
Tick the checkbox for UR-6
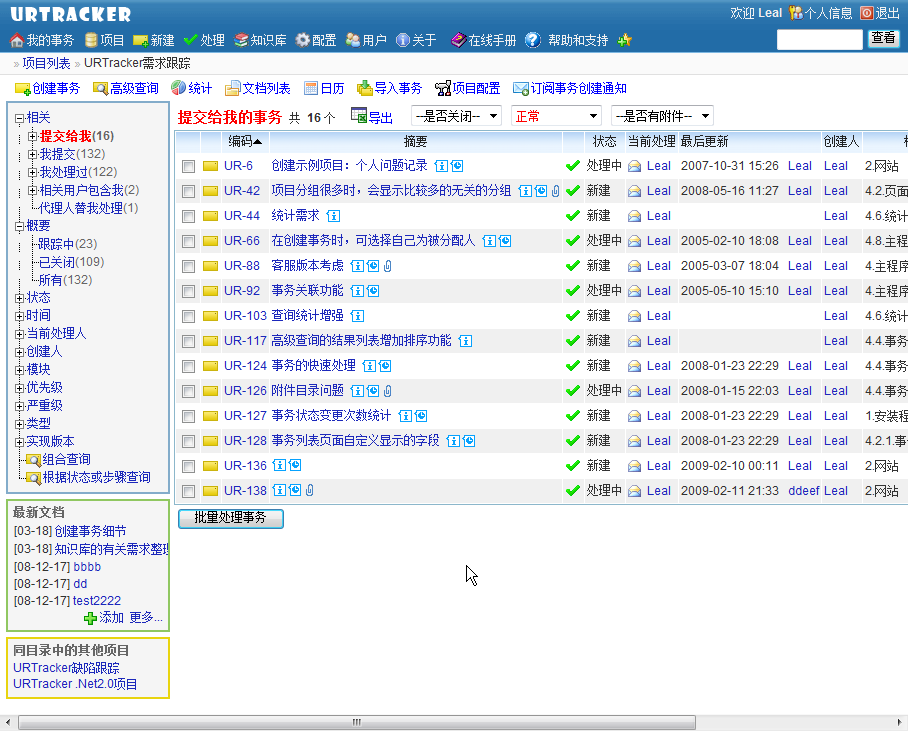coord(188,167)
